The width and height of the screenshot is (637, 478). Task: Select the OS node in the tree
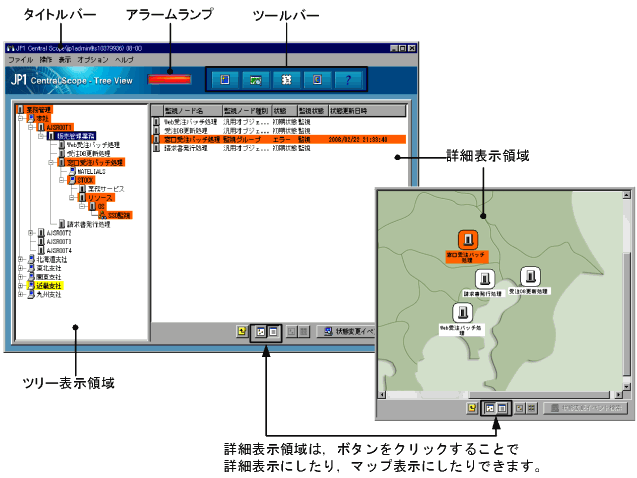(x=101, y=206)
